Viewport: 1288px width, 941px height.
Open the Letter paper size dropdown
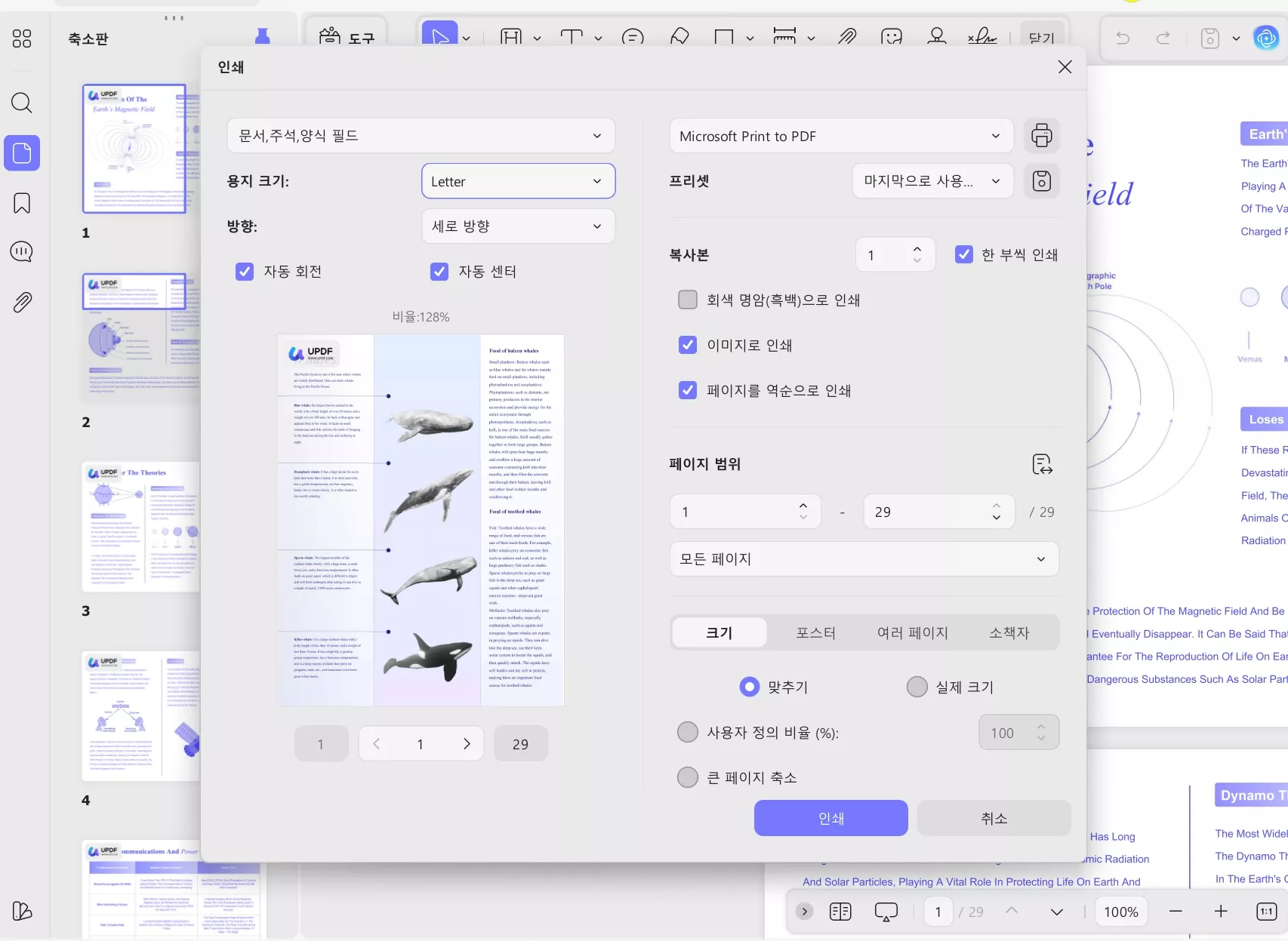coord(518,181)
